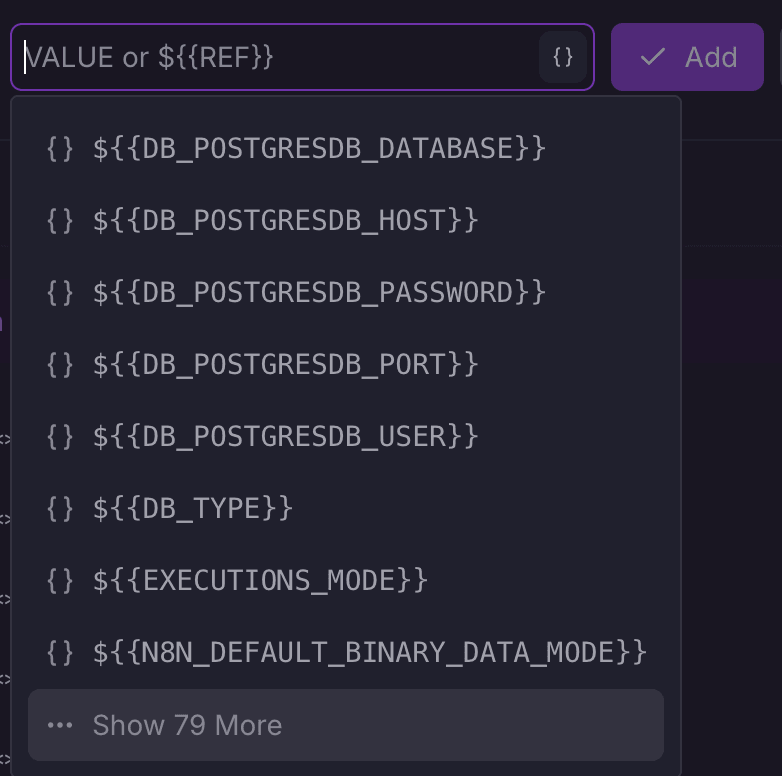
Task: Choose the DB_POSTGRESDB_HOST reference
Action: click(285, 221)
